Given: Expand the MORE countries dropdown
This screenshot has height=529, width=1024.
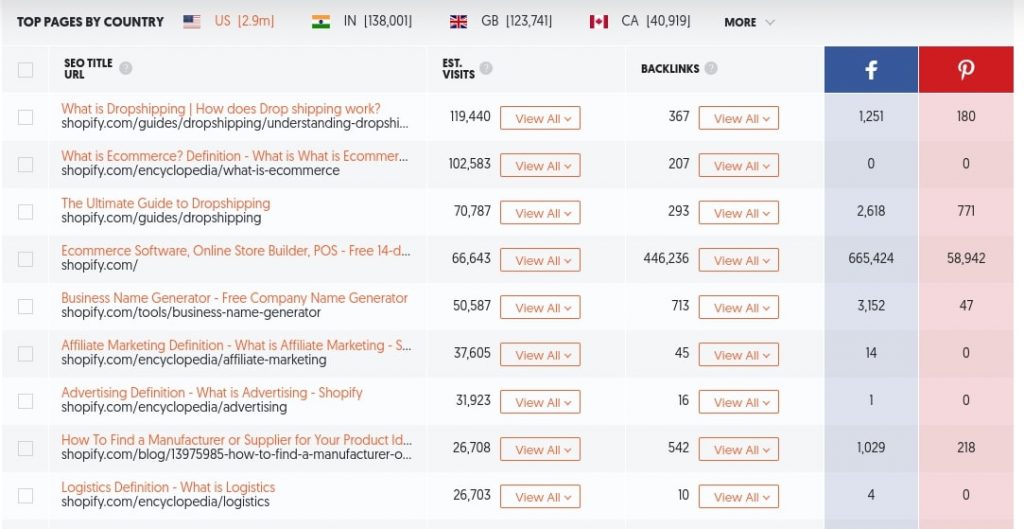Looking at the screenshot, I should click(749, 22).
